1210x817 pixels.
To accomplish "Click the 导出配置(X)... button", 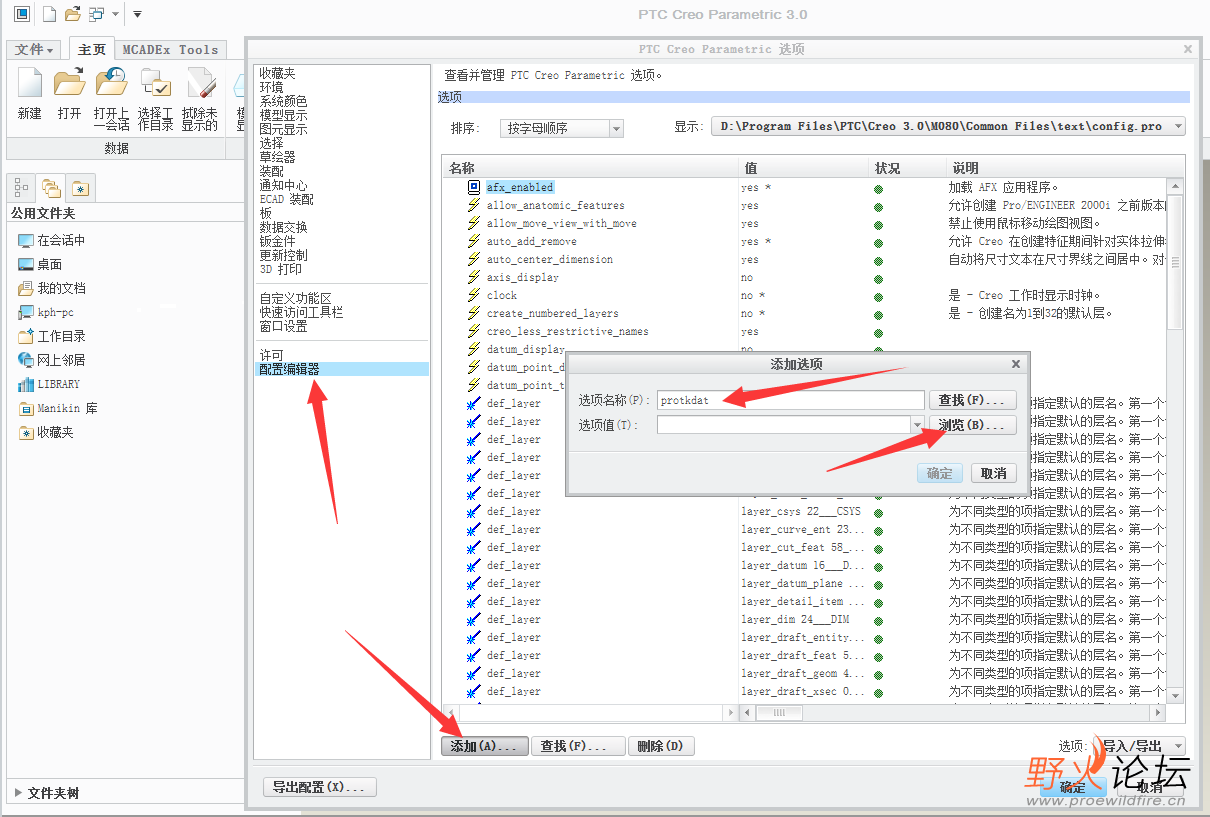I will (319, 787).
